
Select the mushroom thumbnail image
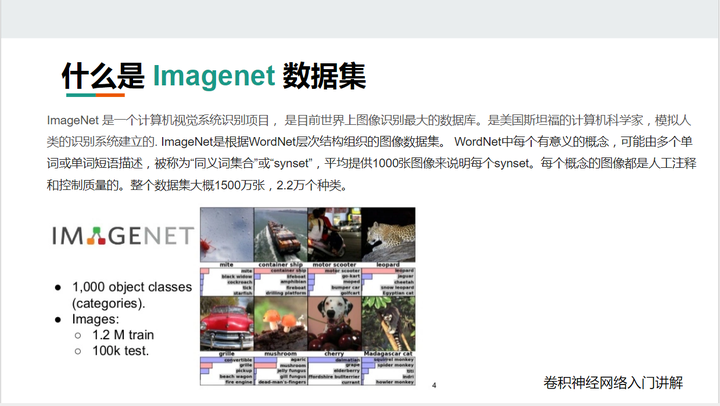pyautogui.click(x=281, y=324)
